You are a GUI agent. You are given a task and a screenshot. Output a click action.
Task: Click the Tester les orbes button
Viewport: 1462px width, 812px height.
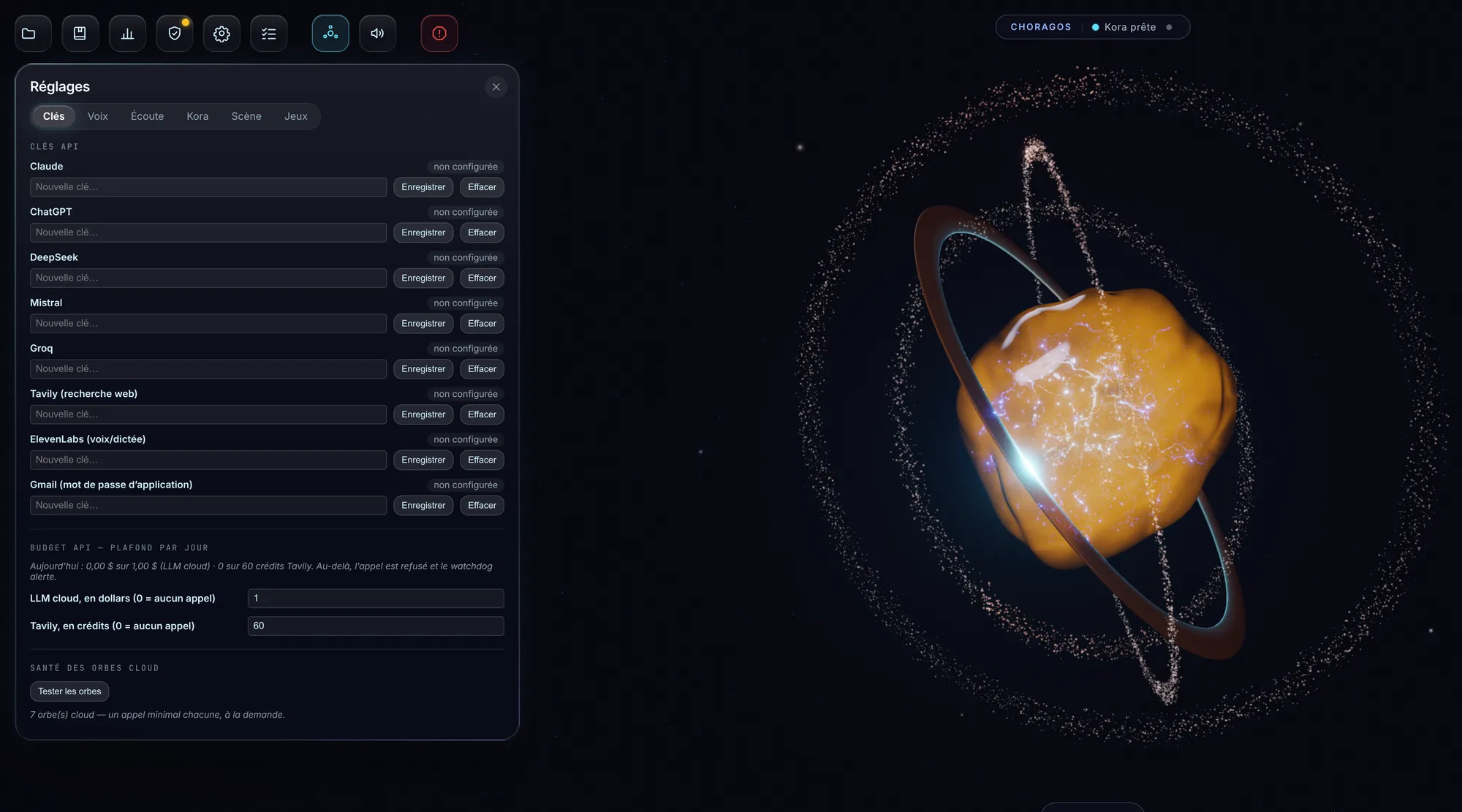point(69,691)
